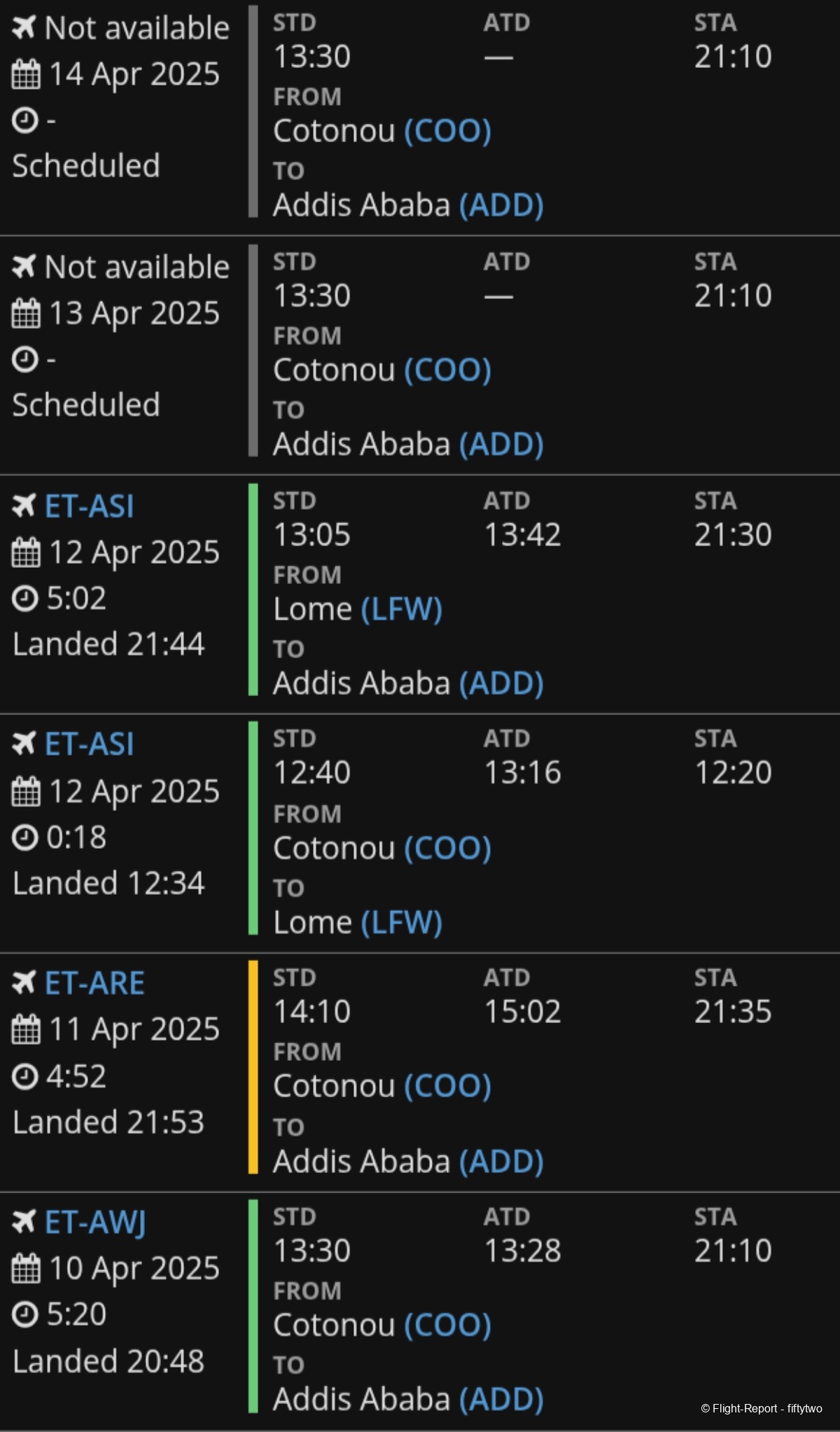This screenshot has height=1432, width=840.
Task: Click the airplane icon beside ET-AWJ
Action: click(24, 1222)
